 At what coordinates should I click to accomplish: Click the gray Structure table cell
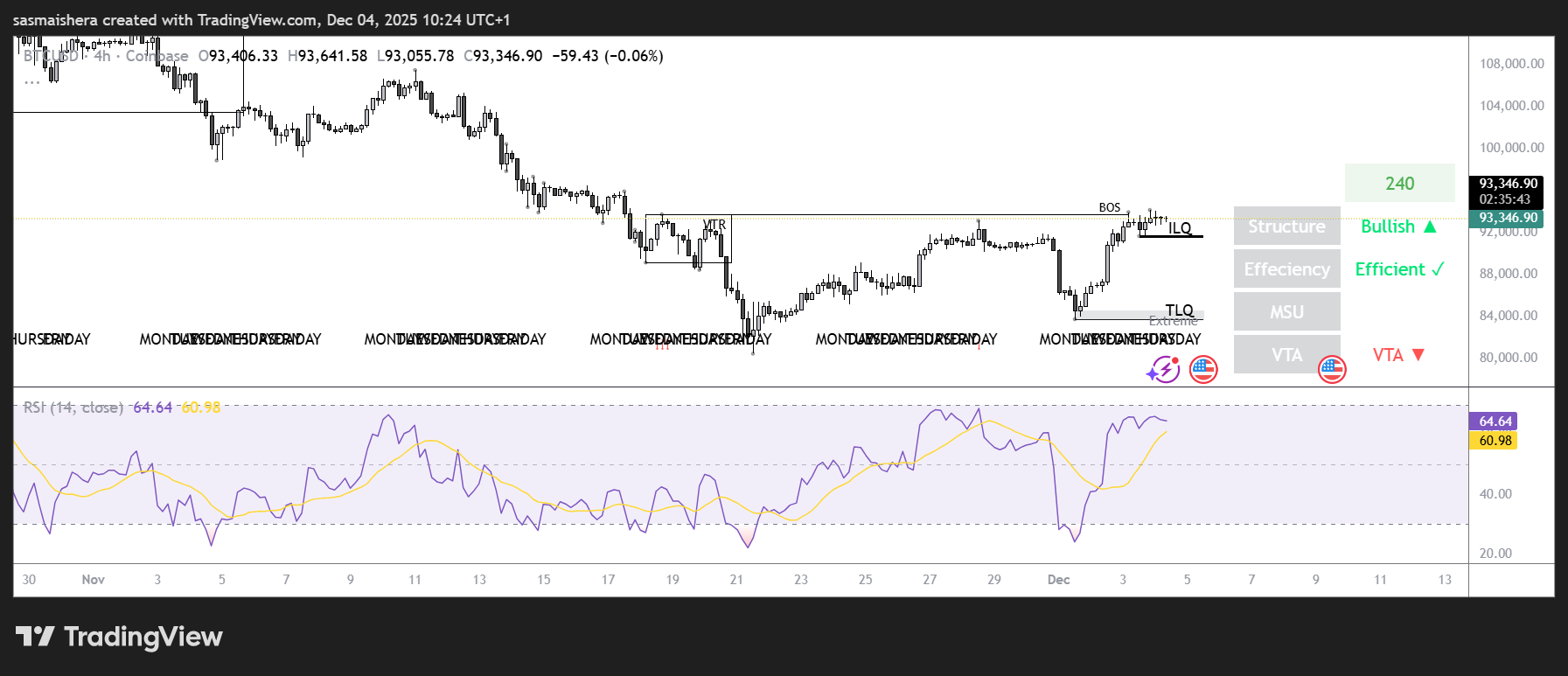1286,226
